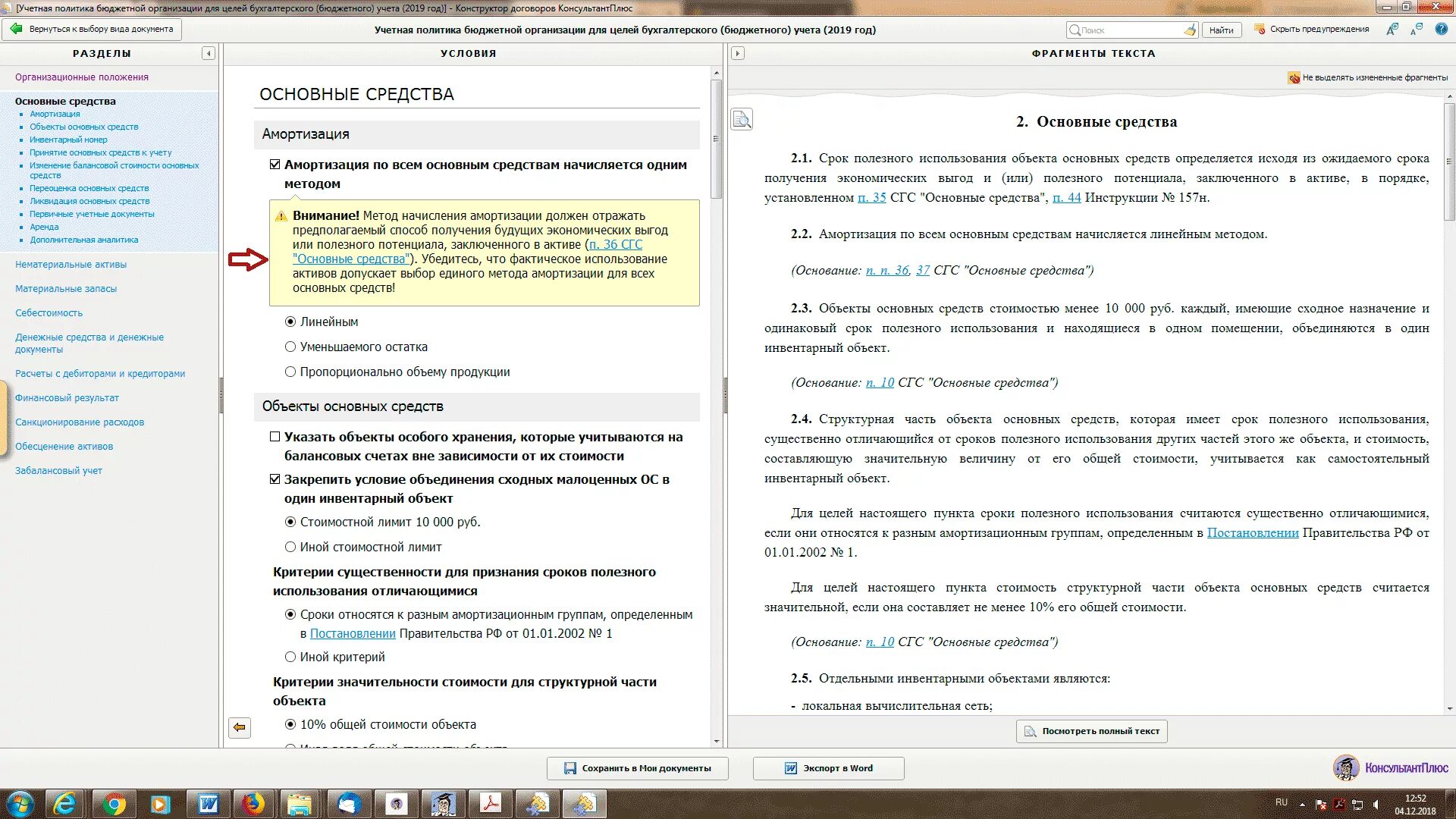This screenshot has width=1456, height=819.
Task: Click the volume icon in the system tray
Action: point(1377,804)
